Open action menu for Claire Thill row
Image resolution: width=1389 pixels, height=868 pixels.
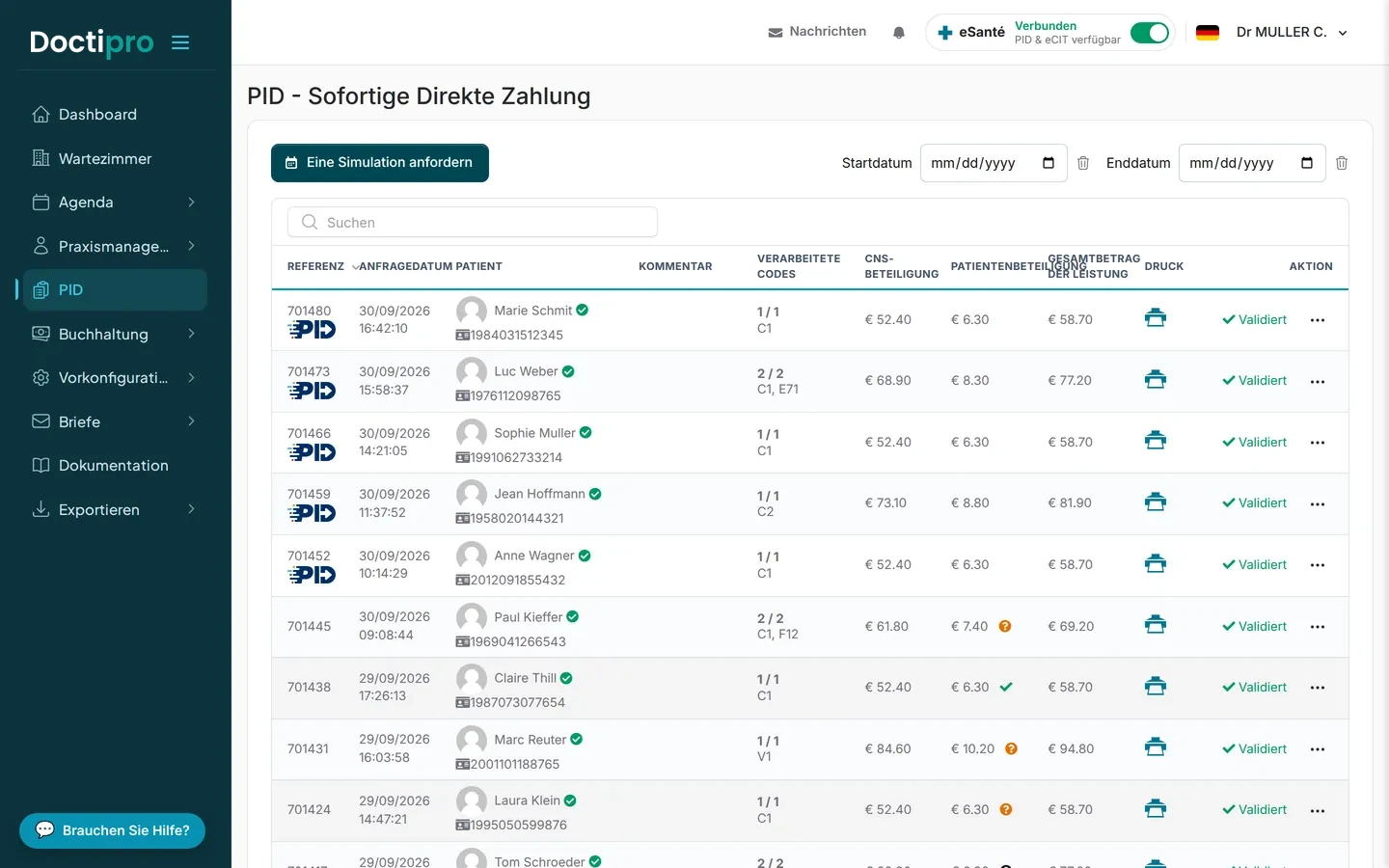(1318, 688)
